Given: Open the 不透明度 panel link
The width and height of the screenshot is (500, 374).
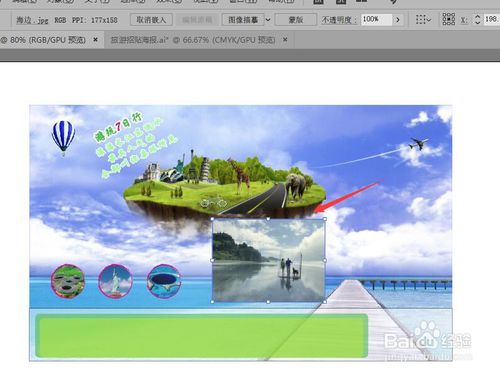Looking at the screenshot, I should coord(338,20).
